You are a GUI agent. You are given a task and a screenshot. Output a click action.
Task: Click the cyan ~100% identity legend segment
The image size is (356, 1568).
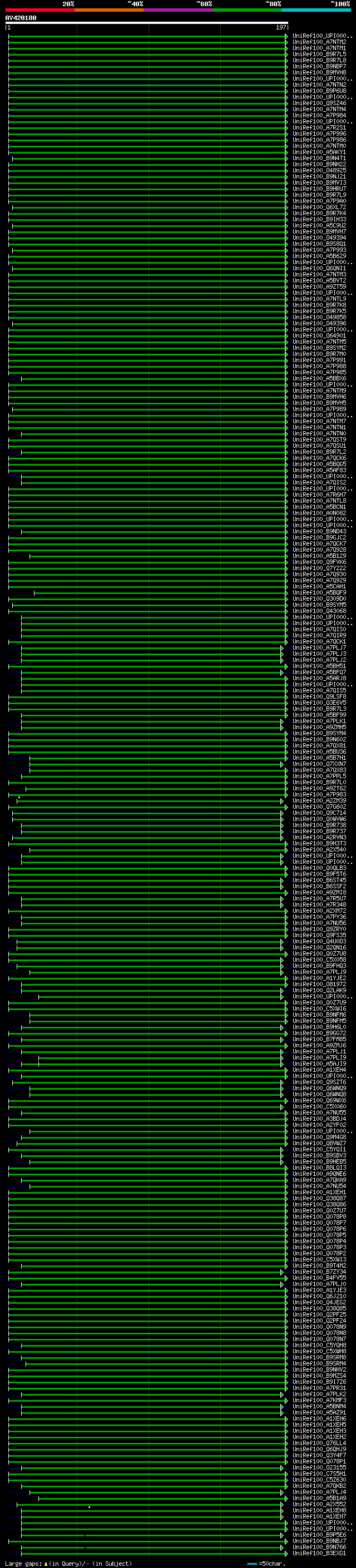tap(316, 10)
